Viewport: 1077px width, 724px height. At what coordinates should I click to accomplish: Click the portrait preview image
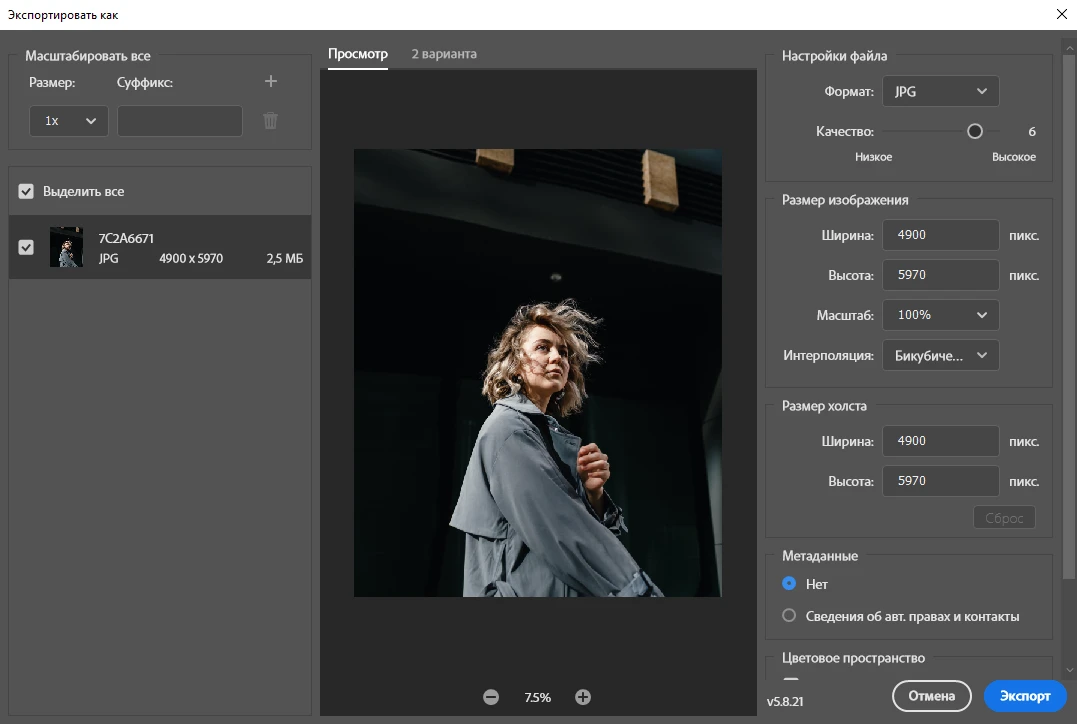pyautogui.click(x=538, y=373)
